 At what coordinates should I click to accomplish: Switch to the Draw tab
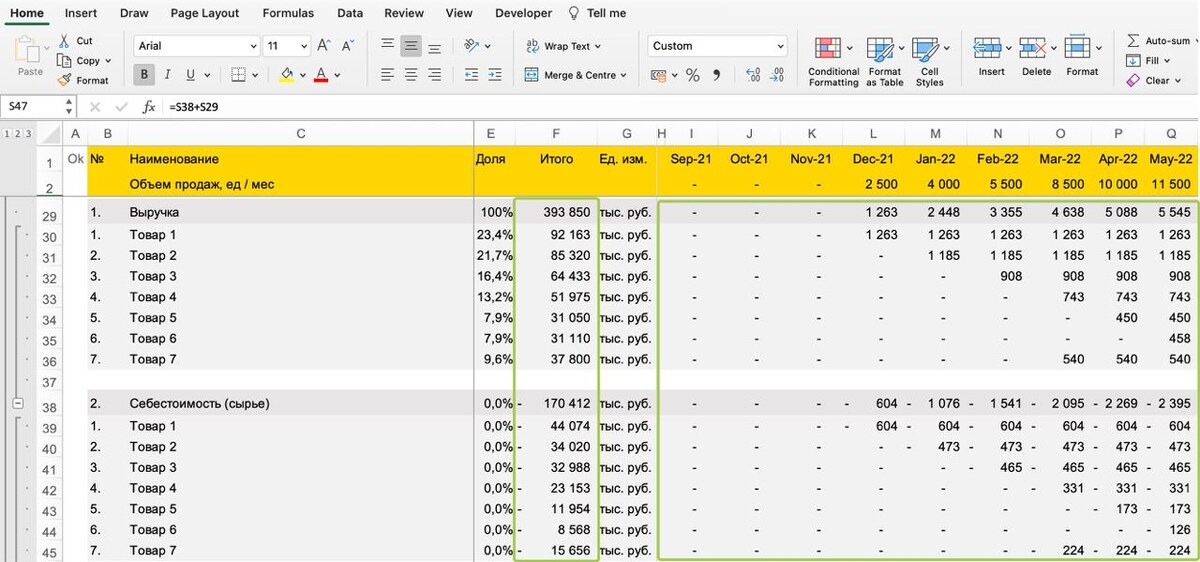(134, 13)
